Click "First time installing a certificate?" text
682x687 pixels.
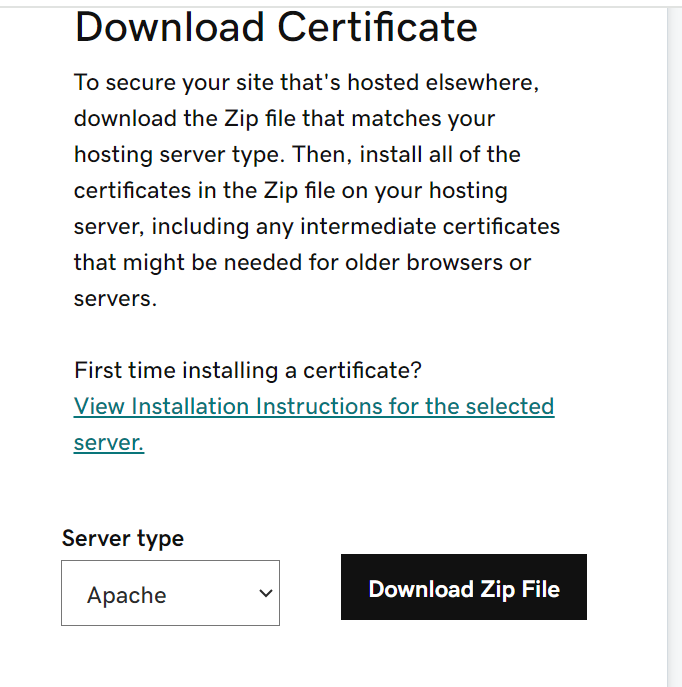tap(248, 370)
